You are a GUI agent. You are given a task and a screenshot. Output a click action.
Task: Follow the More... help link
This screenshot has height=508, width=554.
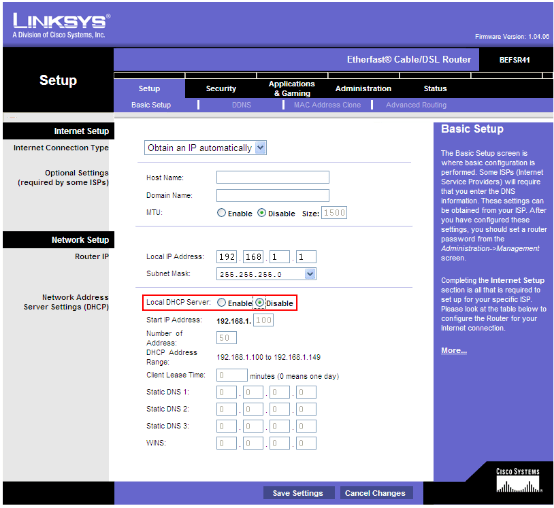click(454, 350)
